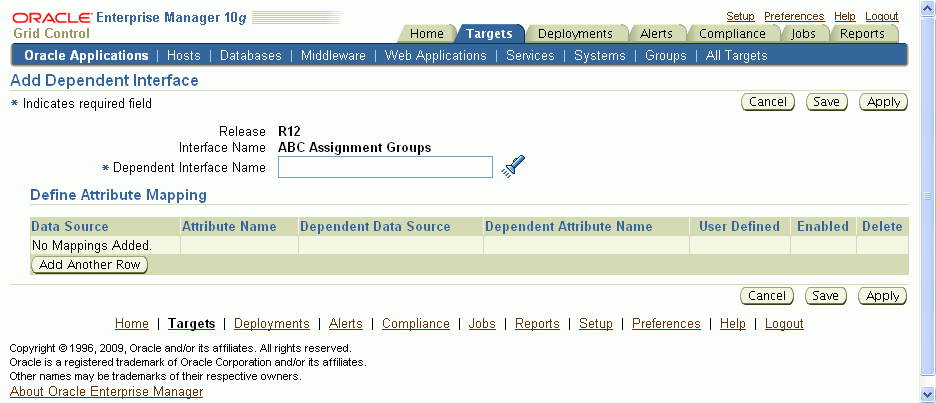936x403 pixels.
Task: Click the footer Help link
Action: [732, 324]
